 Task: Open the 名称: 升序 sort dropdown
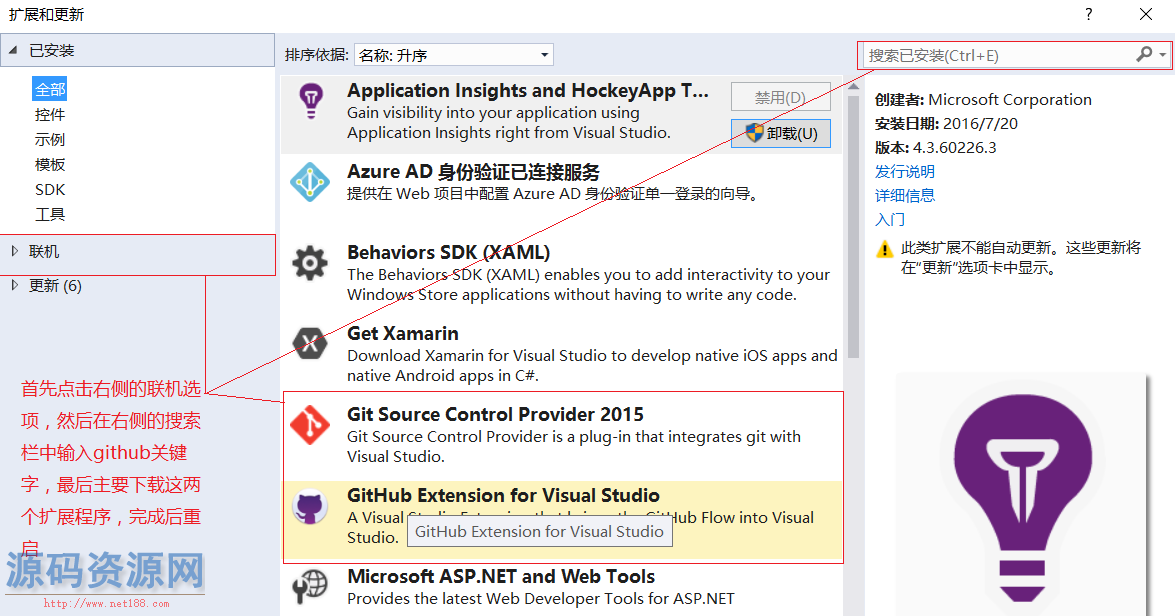point(454,55)
